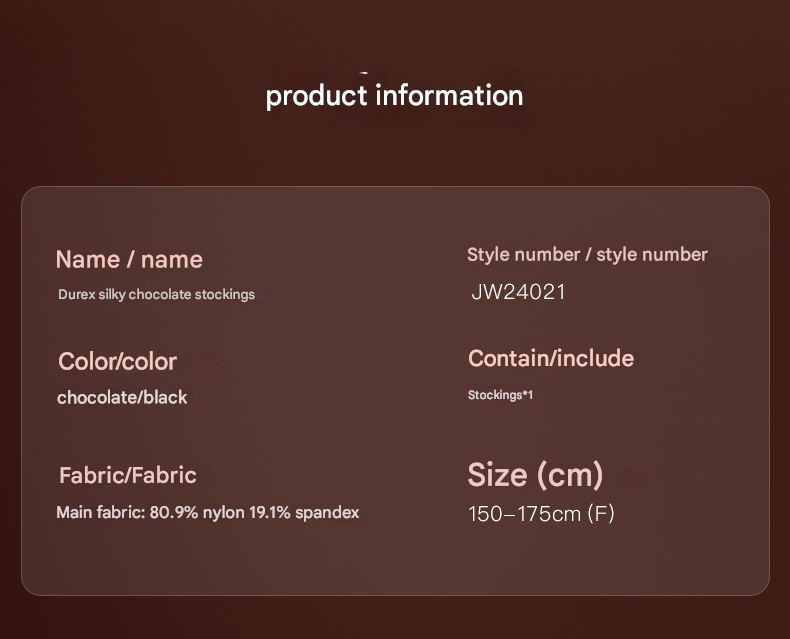This screenshot has width=790, height=639.
Task: Click the style number value JW24021
Action: point(518,292)
